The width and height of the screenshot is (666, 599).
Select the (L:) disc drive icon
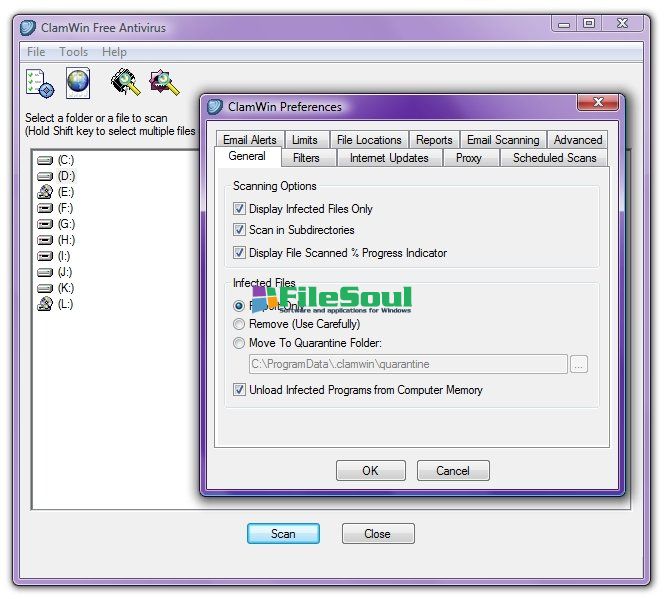click(45, 304)
